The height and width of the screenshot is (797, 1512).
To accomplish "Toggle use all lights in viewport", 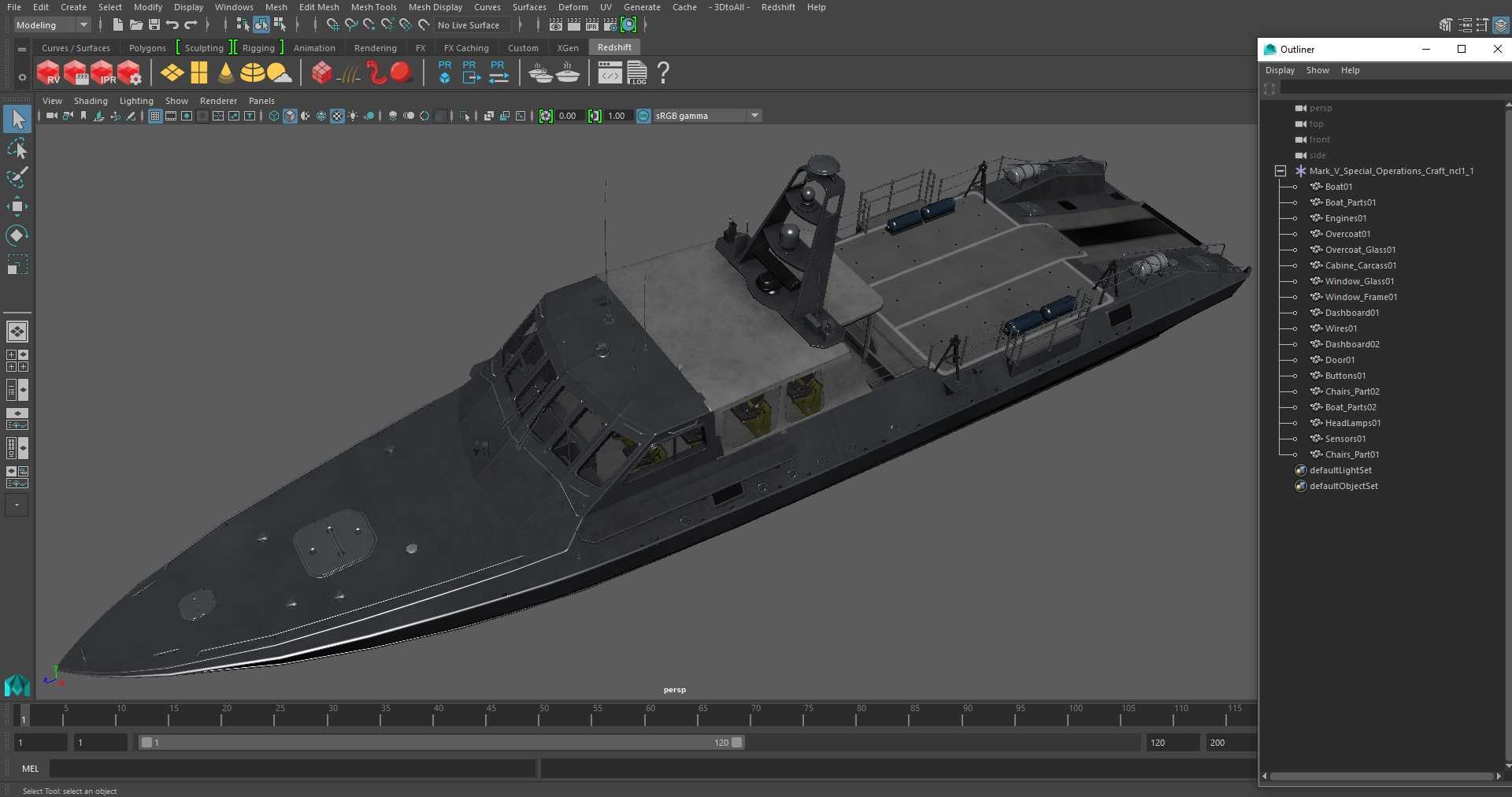I will (x=353, y=116).
